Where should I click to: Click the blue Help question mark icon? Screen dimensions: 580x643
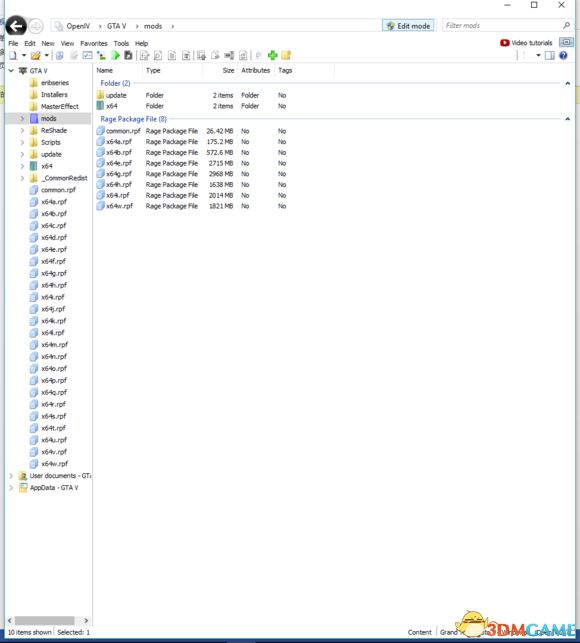pyautogui.click(x=564, y=55)
